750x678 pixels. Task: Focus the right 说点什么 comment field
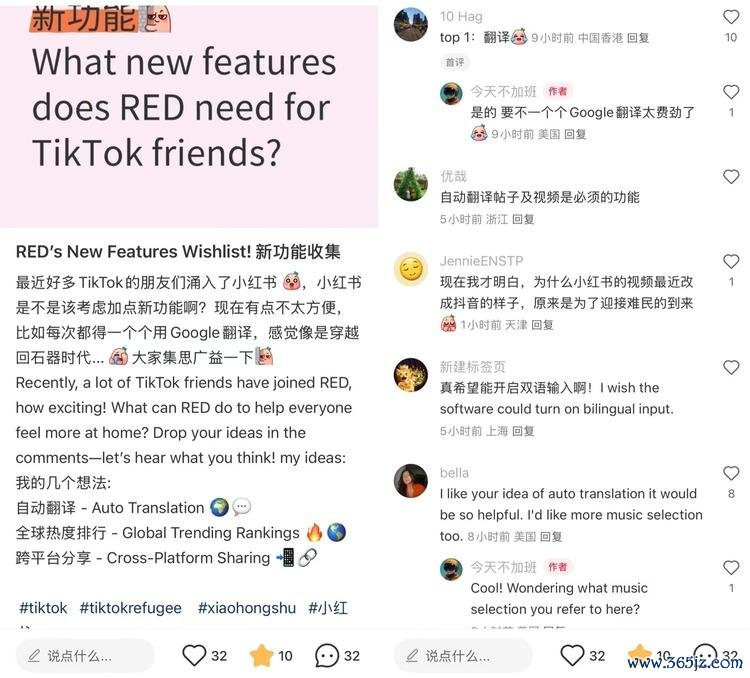click(x=463, y=656)
